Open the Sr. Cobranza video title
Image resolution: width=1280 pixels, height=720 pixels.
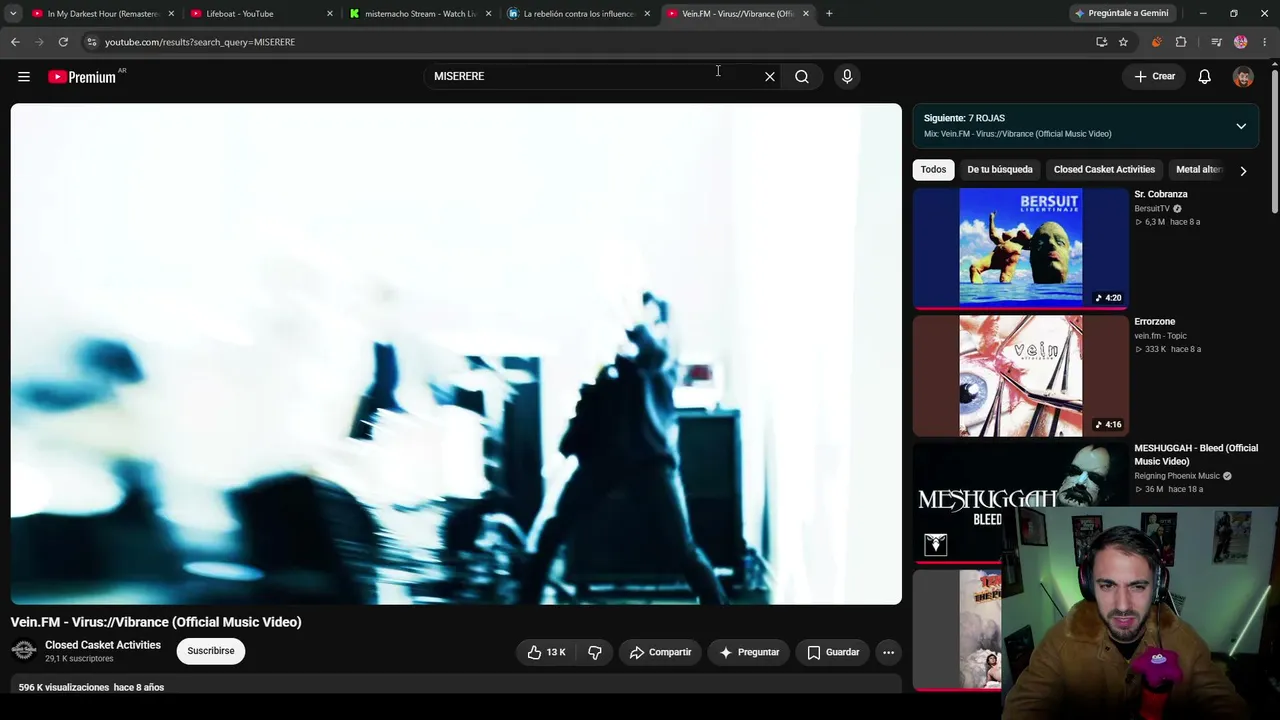pos(1161,194)
